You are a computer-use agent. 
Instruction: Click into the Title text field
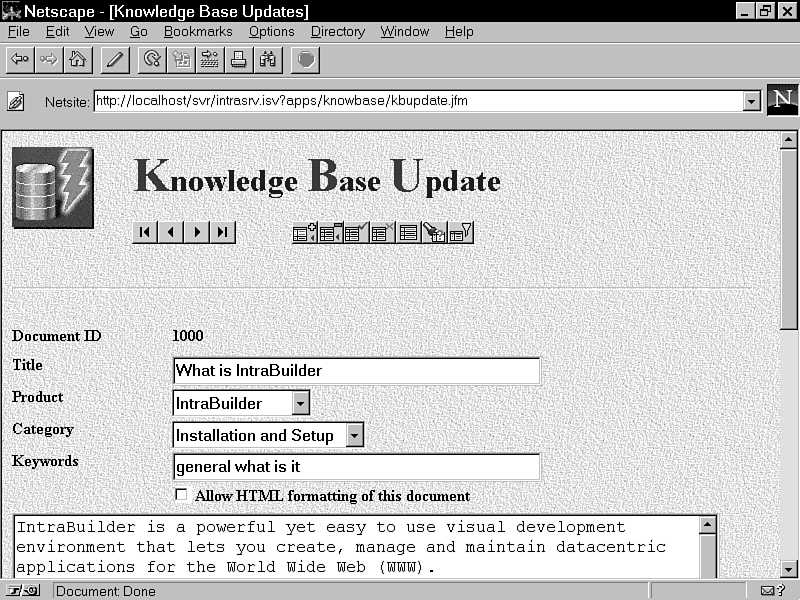356,370
